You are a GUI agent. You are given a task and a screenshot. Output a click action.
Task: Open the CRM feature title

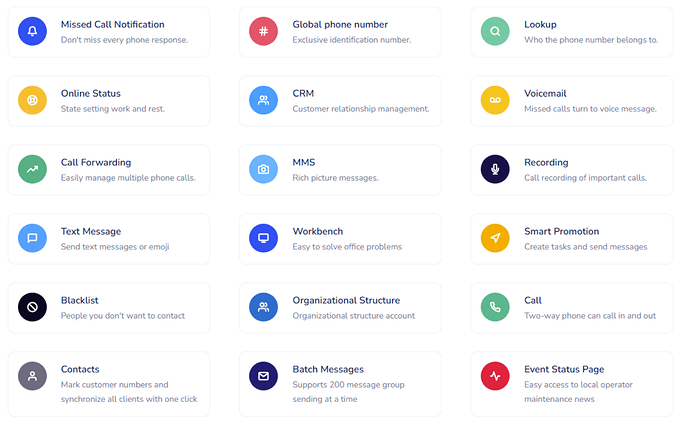coord(303,93)
